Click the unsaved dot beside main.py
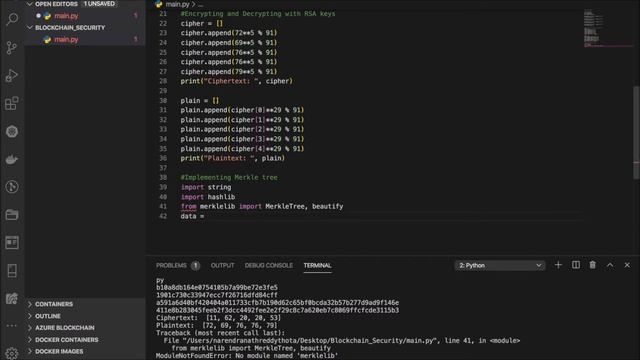The width and height of the screenshot is (640, 360). pyautogui.click(x=38, y=16)
